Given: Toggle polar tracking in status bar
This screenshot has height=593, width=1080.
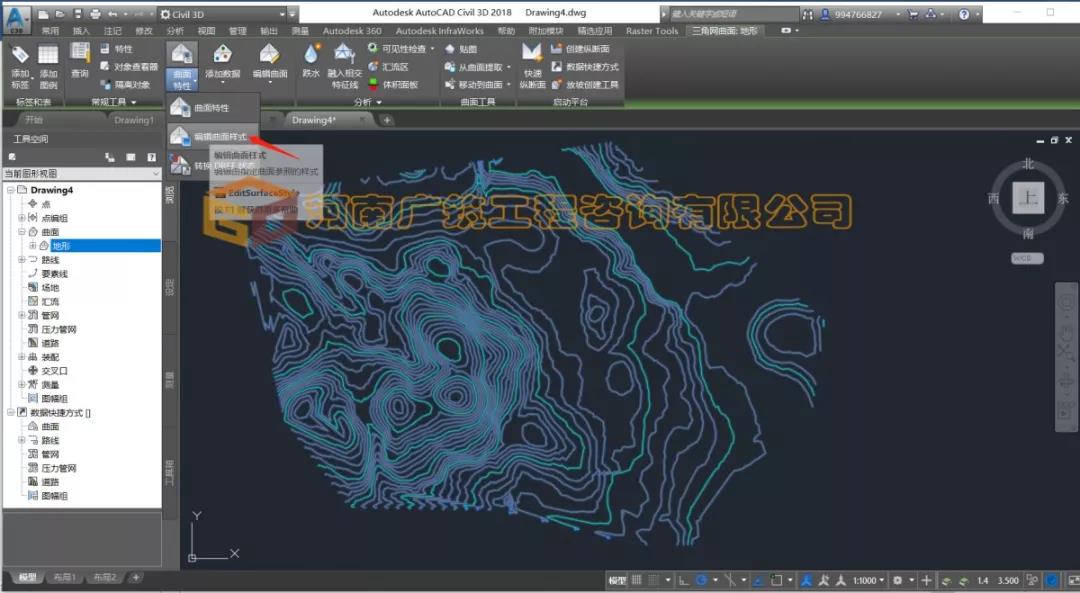Looking at the screenshot, I should [x=702, y=580].
